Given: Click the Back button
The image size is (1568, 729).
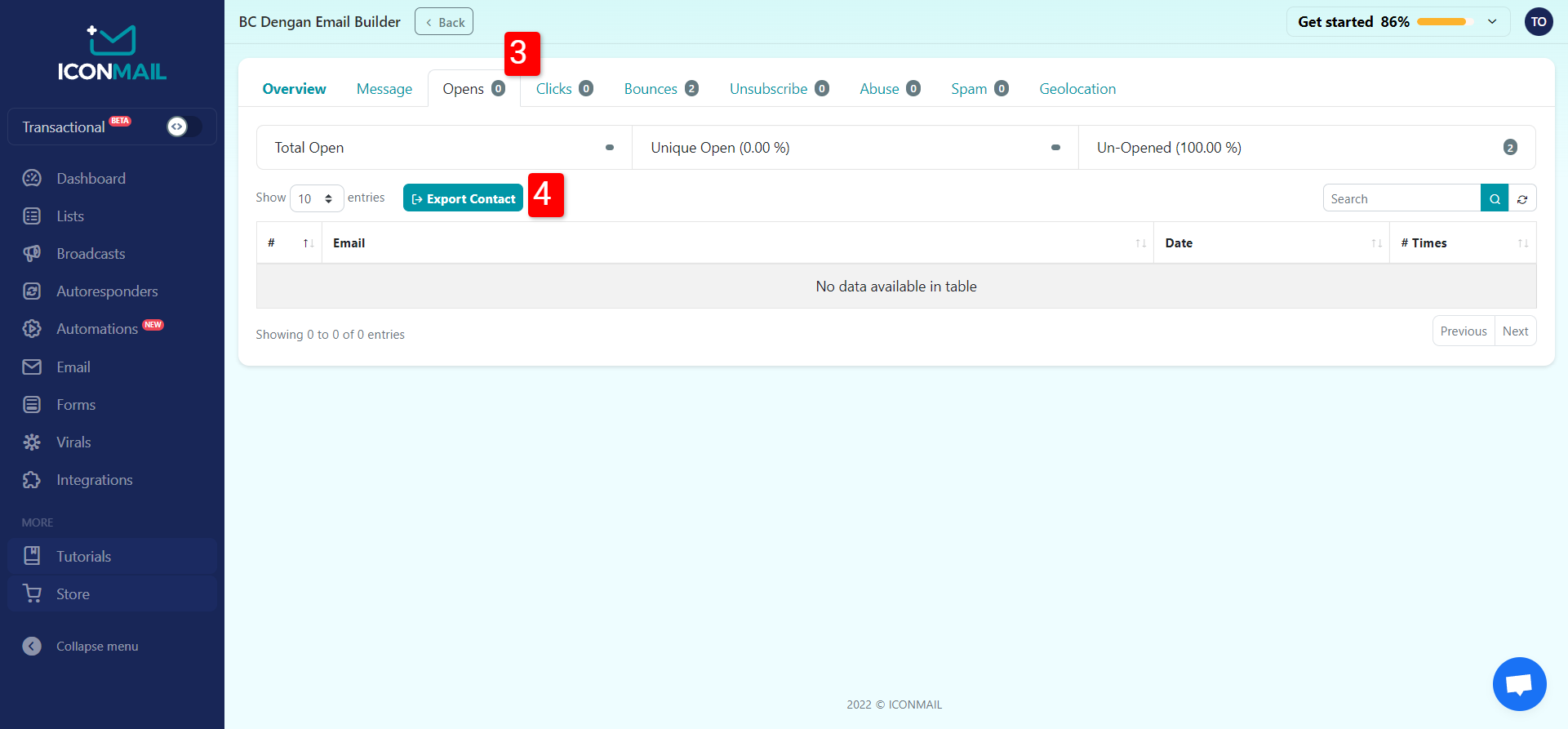Looking at the screenshot, I should point(444,22).
